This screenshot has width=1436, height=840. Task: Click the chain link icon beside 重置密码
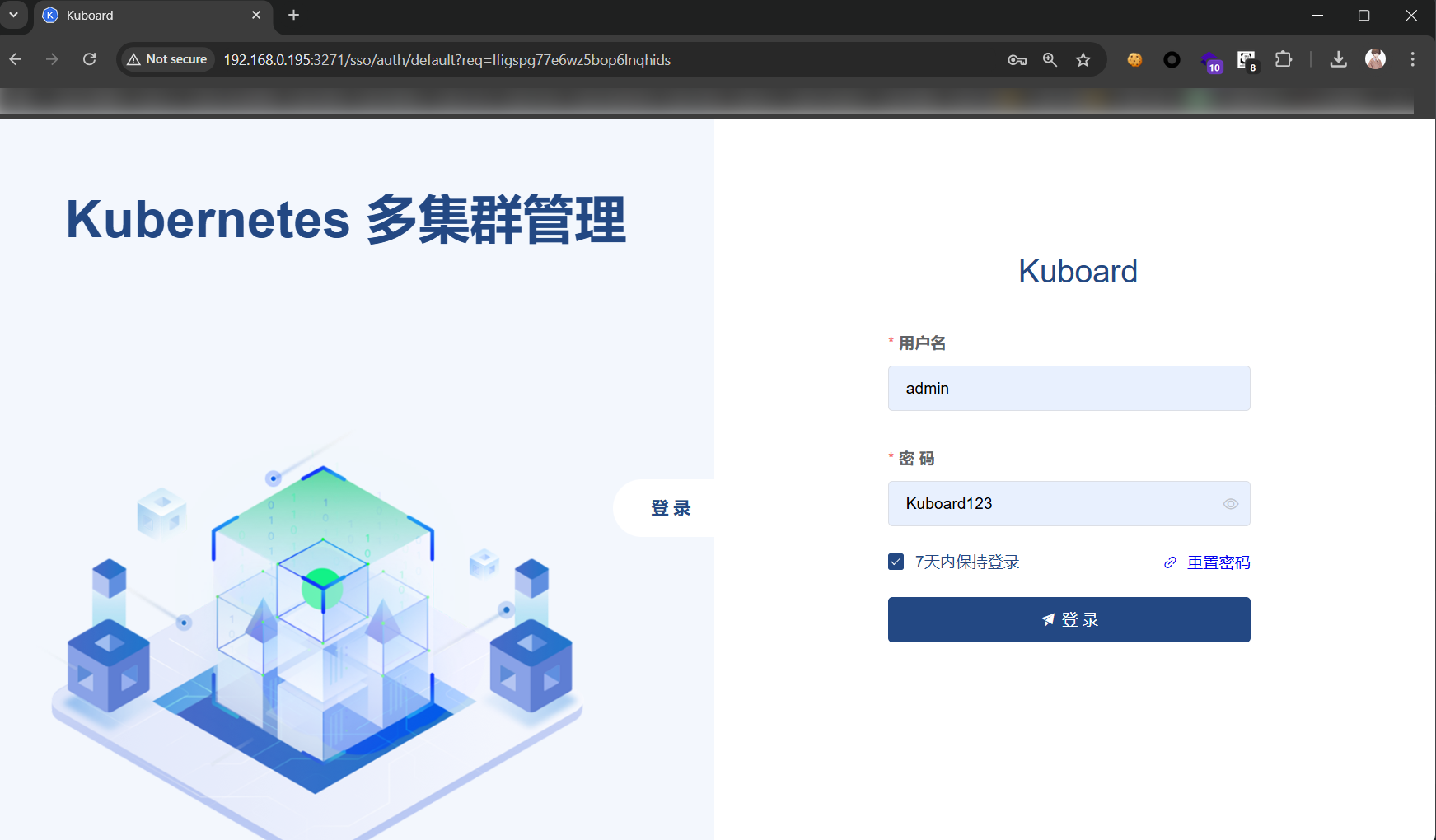pos(1170,562)
